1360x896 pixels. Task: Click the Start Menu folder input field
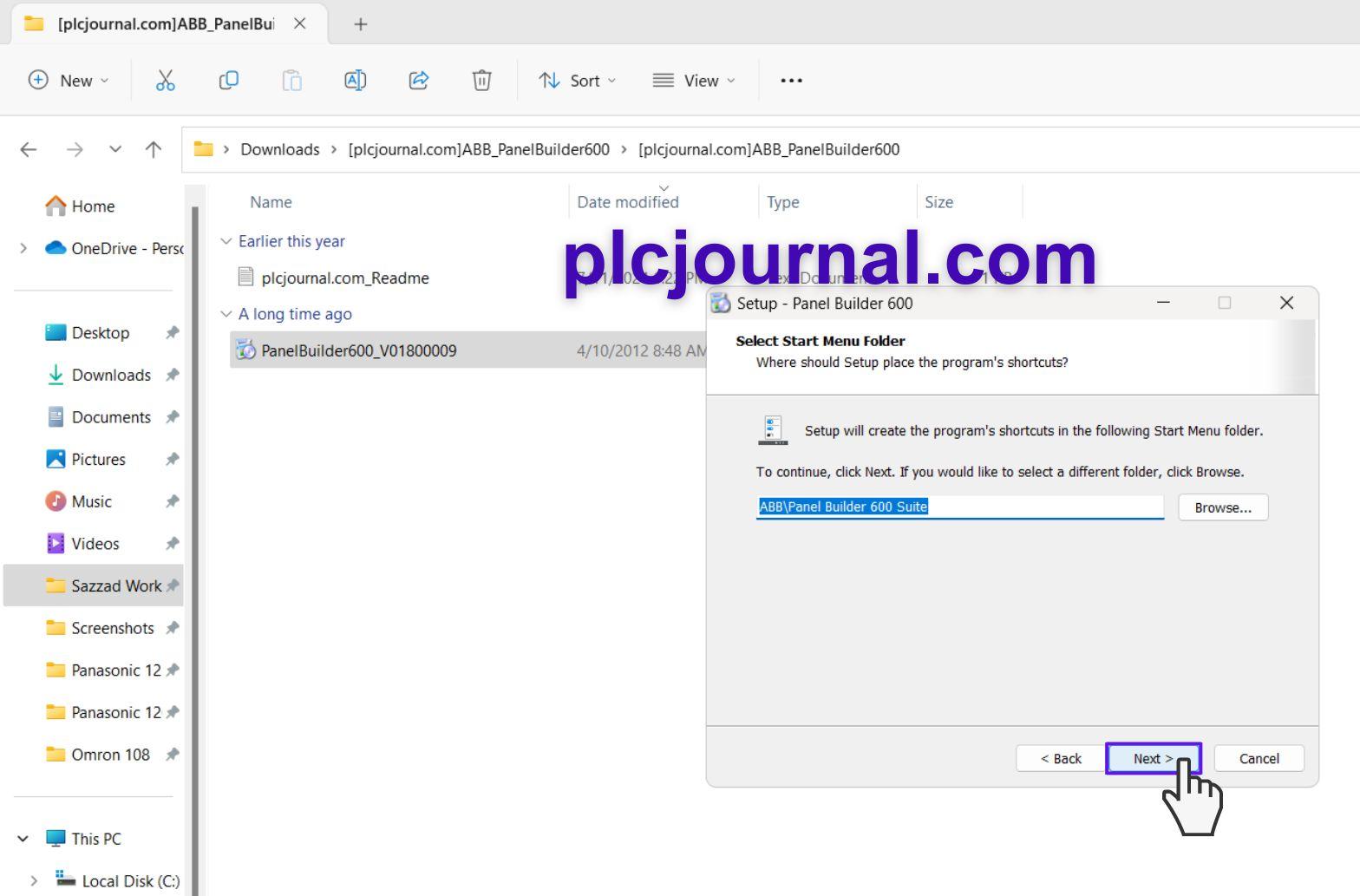959,507
